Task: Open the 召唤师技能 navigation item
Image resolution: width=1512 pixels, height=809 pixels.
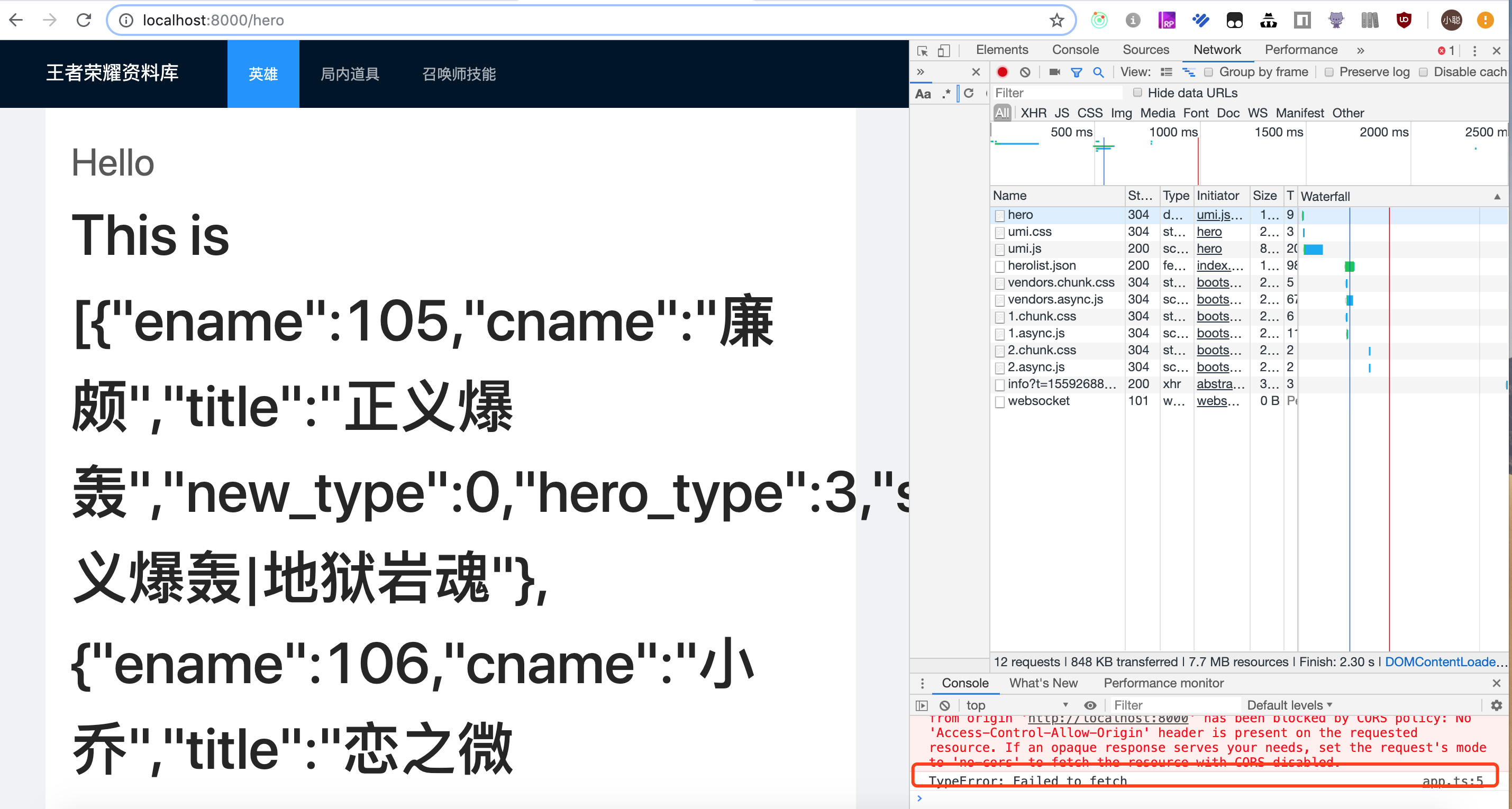Action: pos(460,74)
